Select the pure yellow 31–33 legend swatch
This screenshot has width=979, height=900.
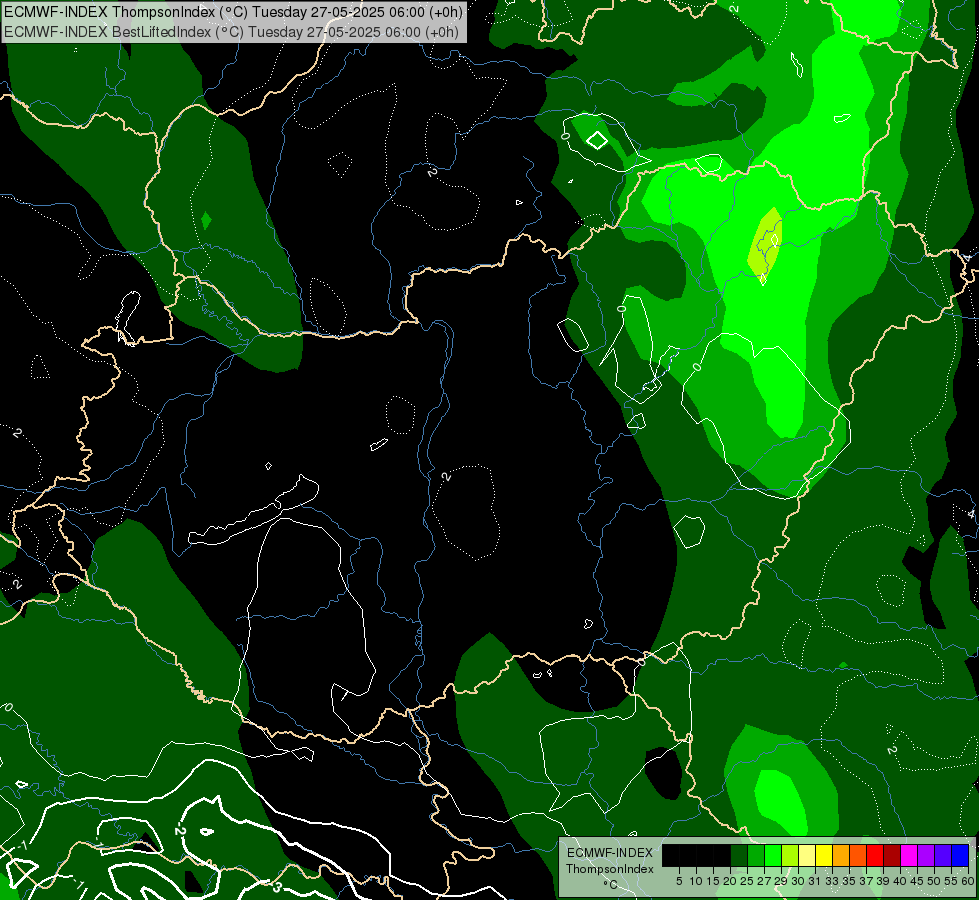coord(824,855)
